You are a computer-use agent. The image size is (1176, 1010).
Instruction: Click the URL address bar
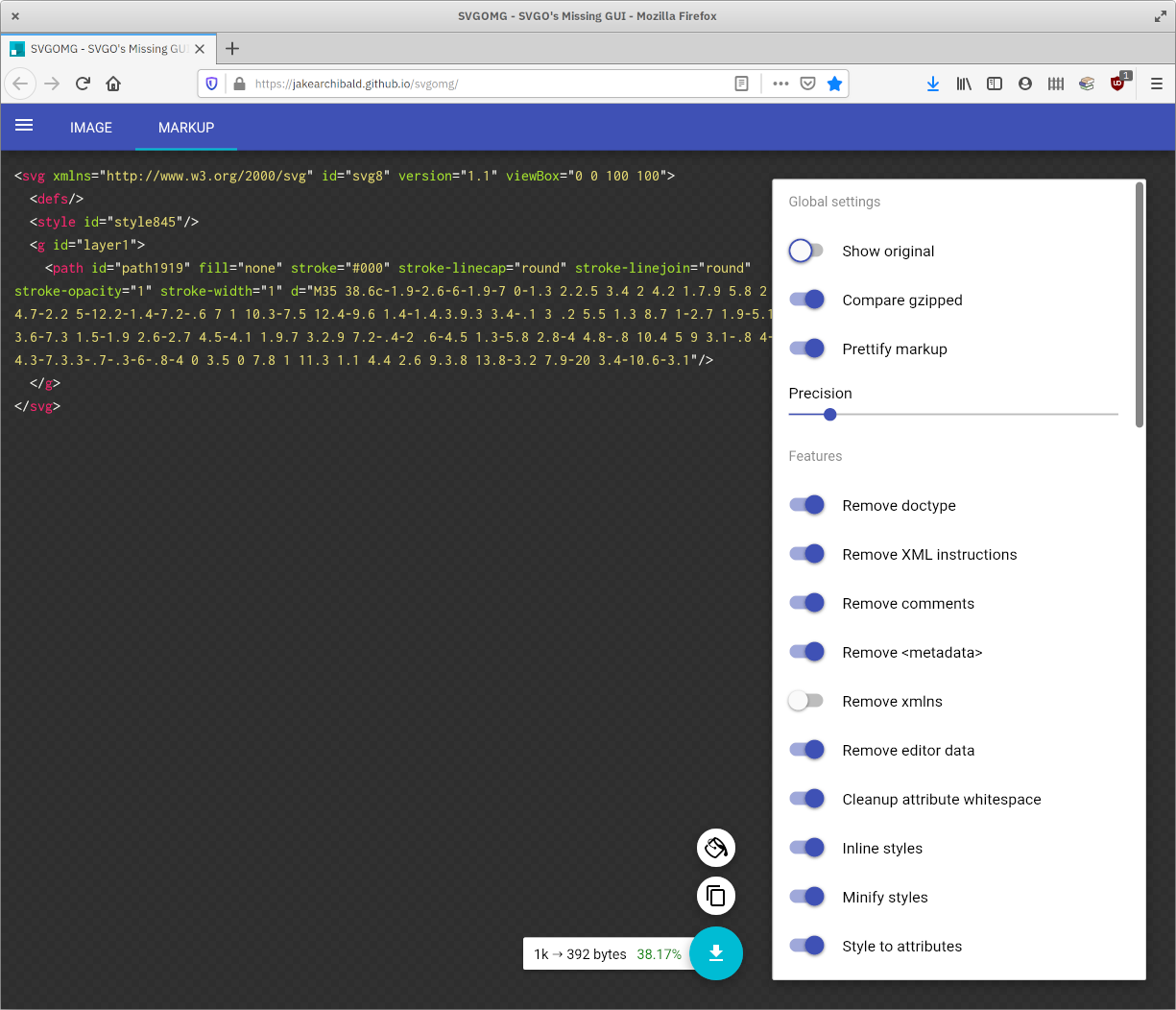click(x=490, y=84)
